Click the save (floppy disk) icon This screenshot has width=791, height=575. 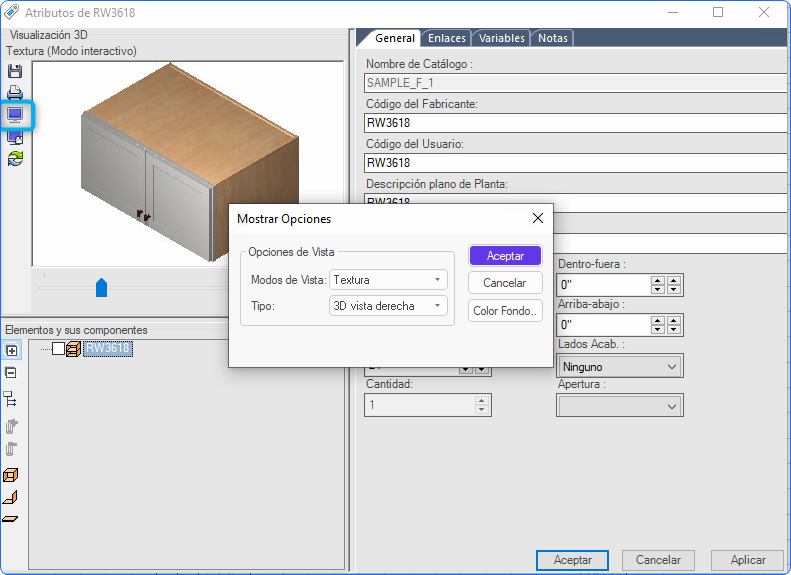tap(15, 71)
